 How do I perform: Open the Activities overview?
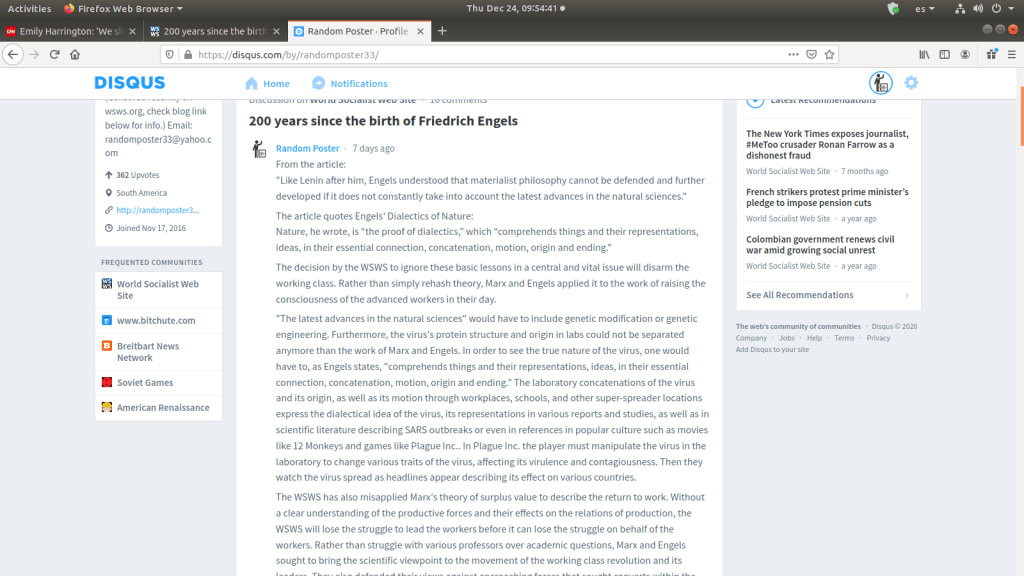click(29, 8)
